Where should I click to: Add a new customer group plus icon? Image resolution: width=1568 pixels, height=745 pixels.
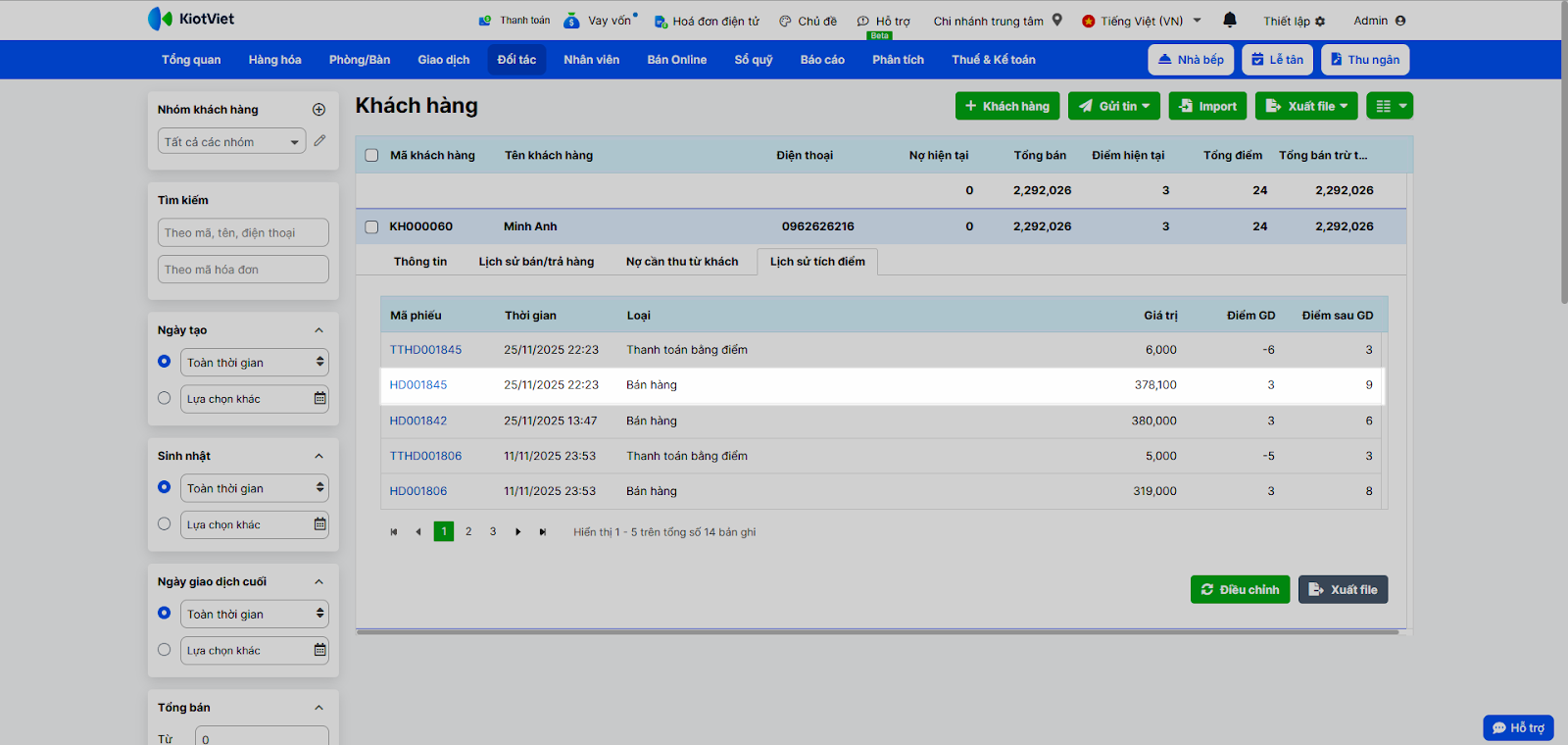pos(318,110)
